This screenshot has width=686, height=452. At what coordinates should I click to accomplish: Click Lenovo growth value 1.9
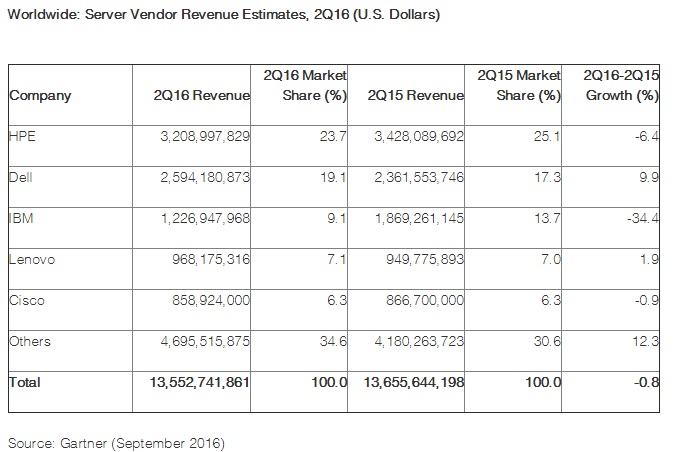point(649,259)
